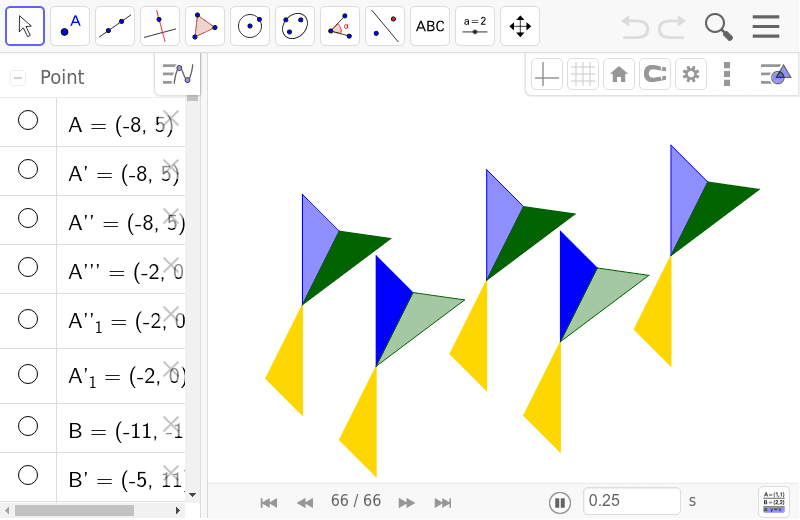Select the Slider a=2 tool

coord(474,26)
